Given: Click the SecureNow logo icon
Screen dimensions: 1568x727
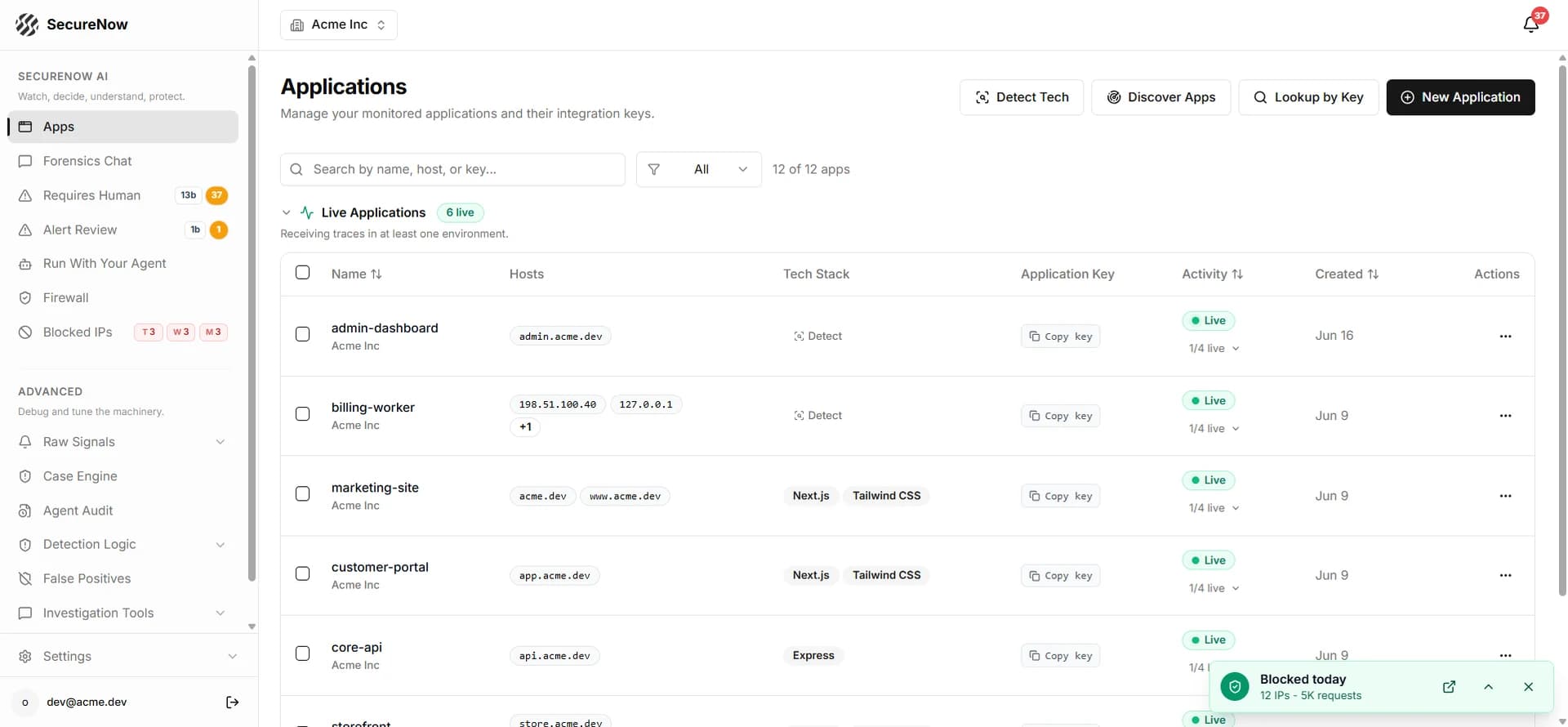Looking at the screenshot, I should point(27,25).
